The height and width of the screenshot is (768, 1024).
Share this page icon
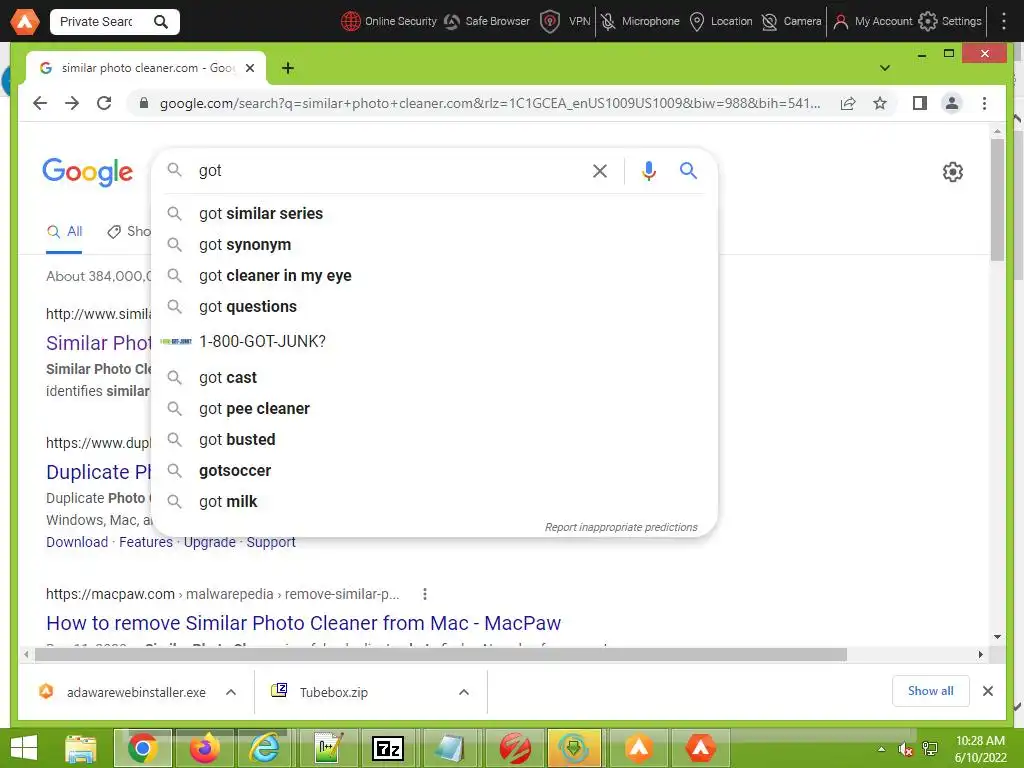(848, 103)
